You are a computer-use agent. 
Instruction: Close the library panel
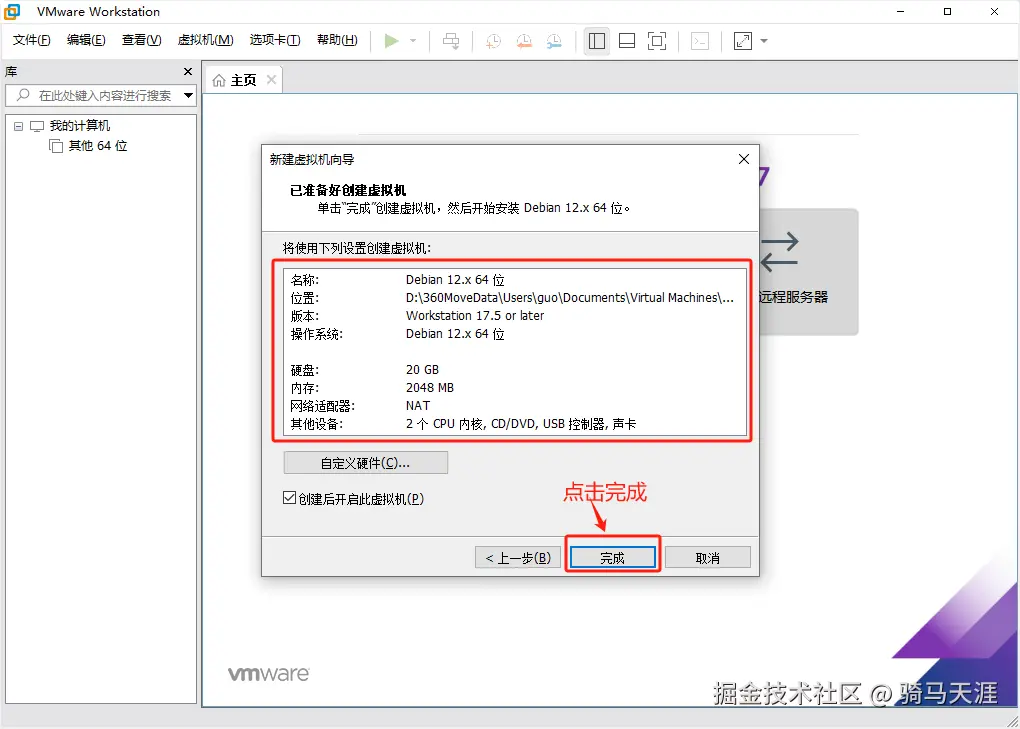coord(188,72)
